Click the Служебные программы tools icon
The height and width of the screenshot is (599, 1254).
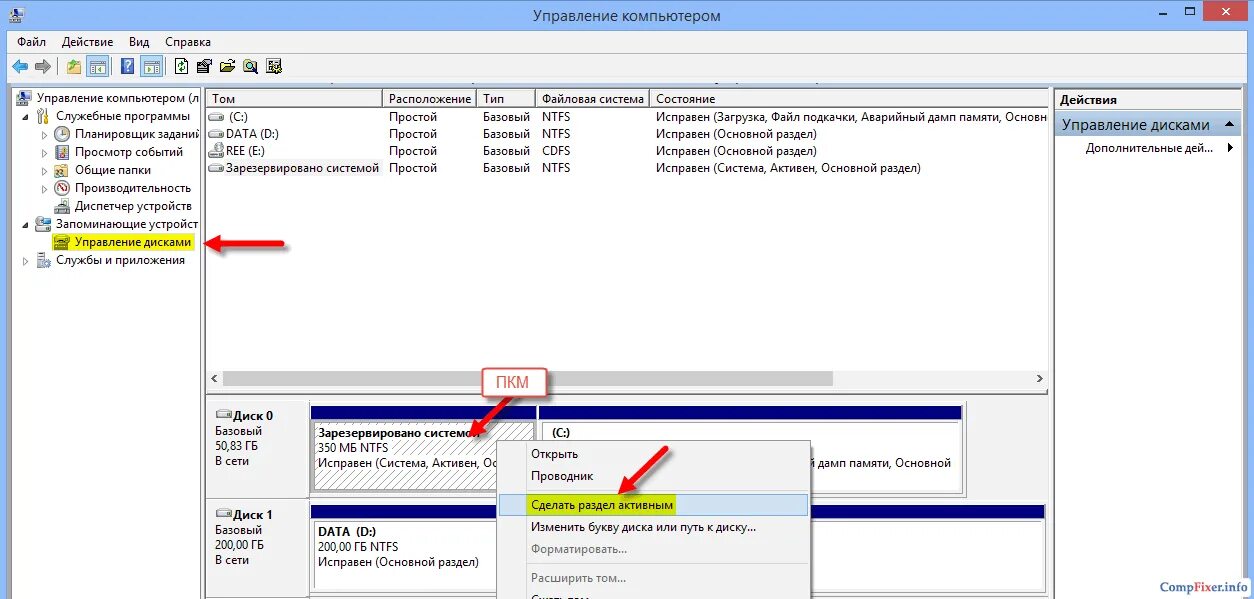[43, 116]
